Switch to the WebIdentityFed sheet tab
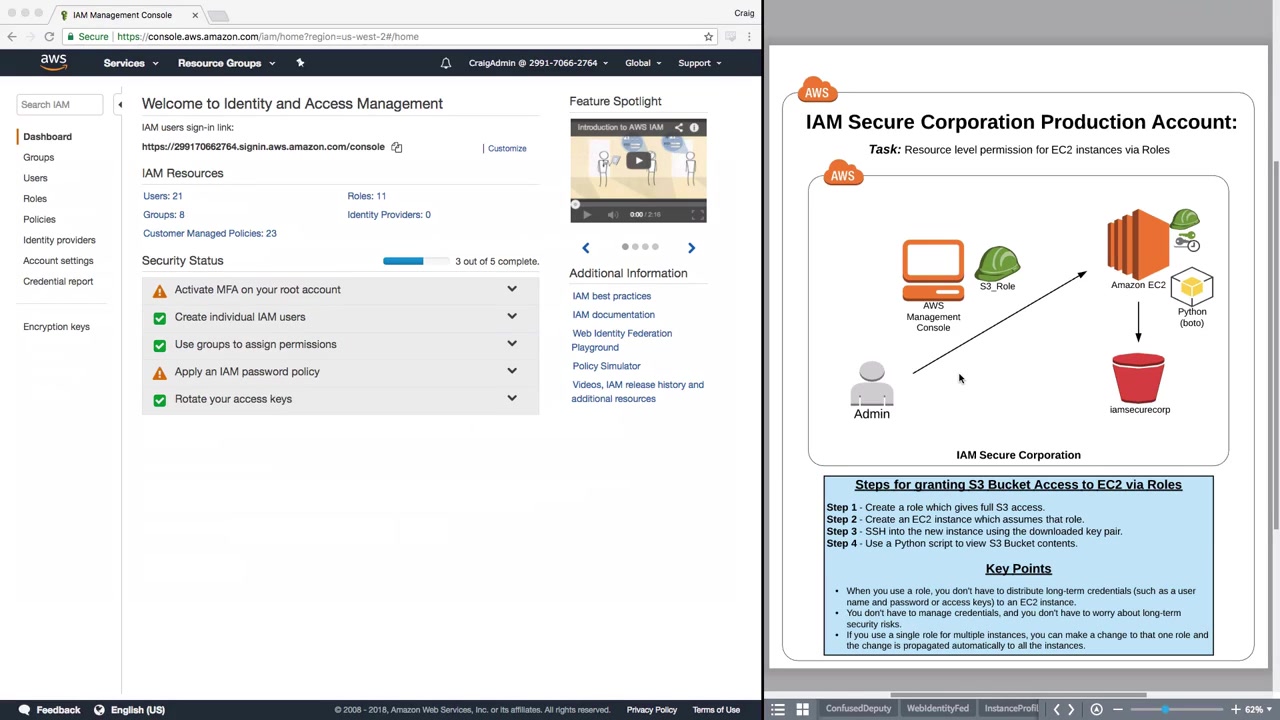The image size is (1280, 720). [938, 709]
